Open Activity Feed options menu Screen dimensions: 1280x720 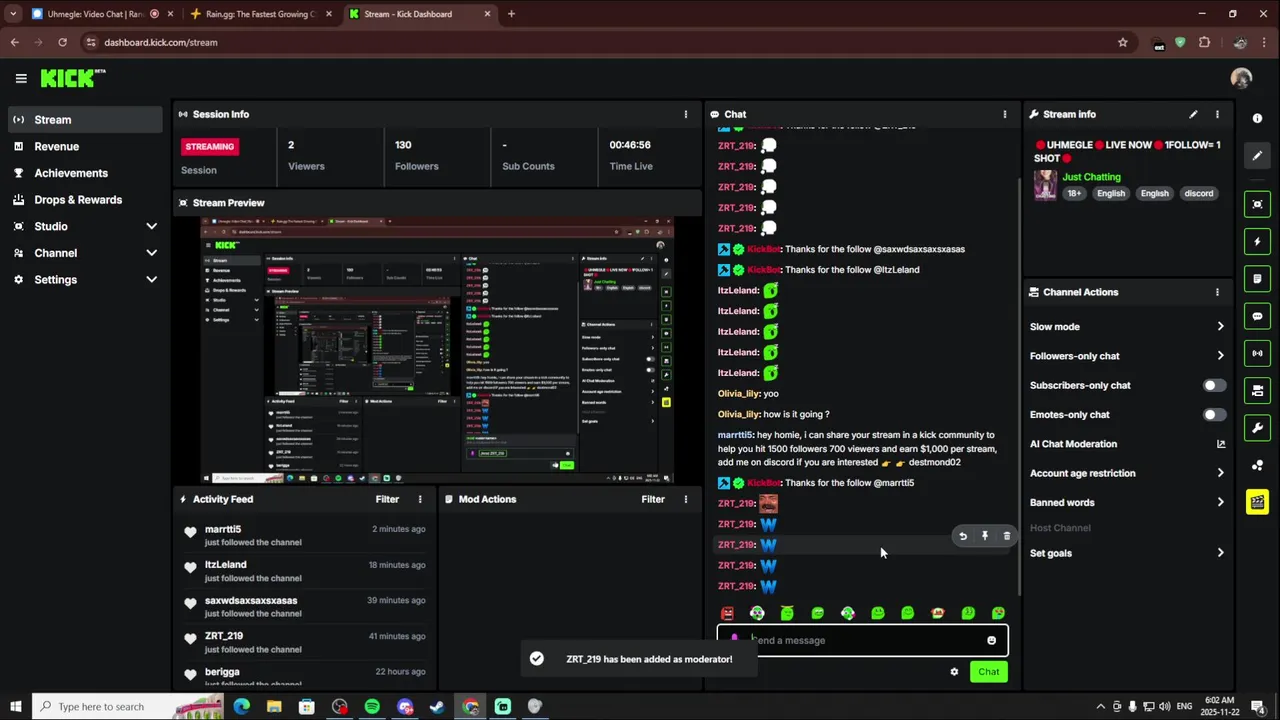click(x=420, y=499)
